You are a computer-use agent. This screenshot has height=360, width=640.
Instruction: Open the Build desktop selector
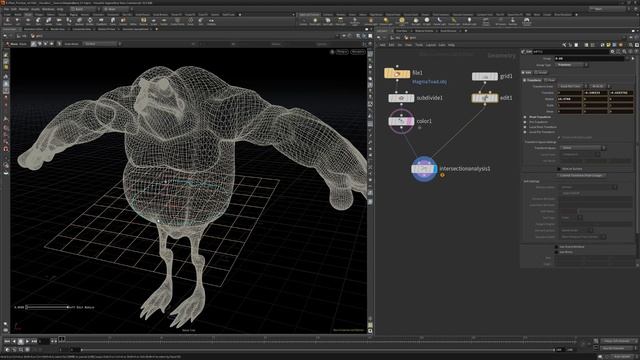click(x=84, y=9)
